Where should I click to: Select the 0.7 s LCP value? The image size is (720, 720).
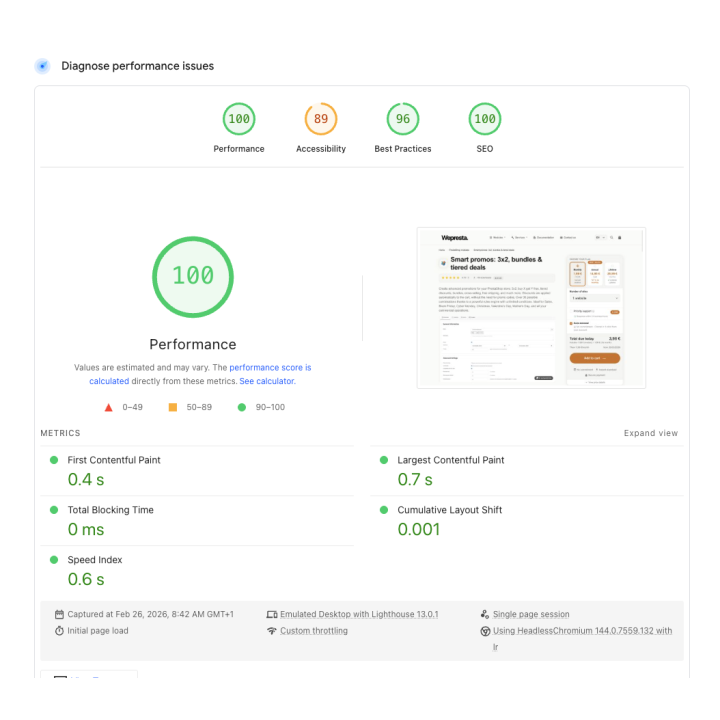click(x=415, y=479)
